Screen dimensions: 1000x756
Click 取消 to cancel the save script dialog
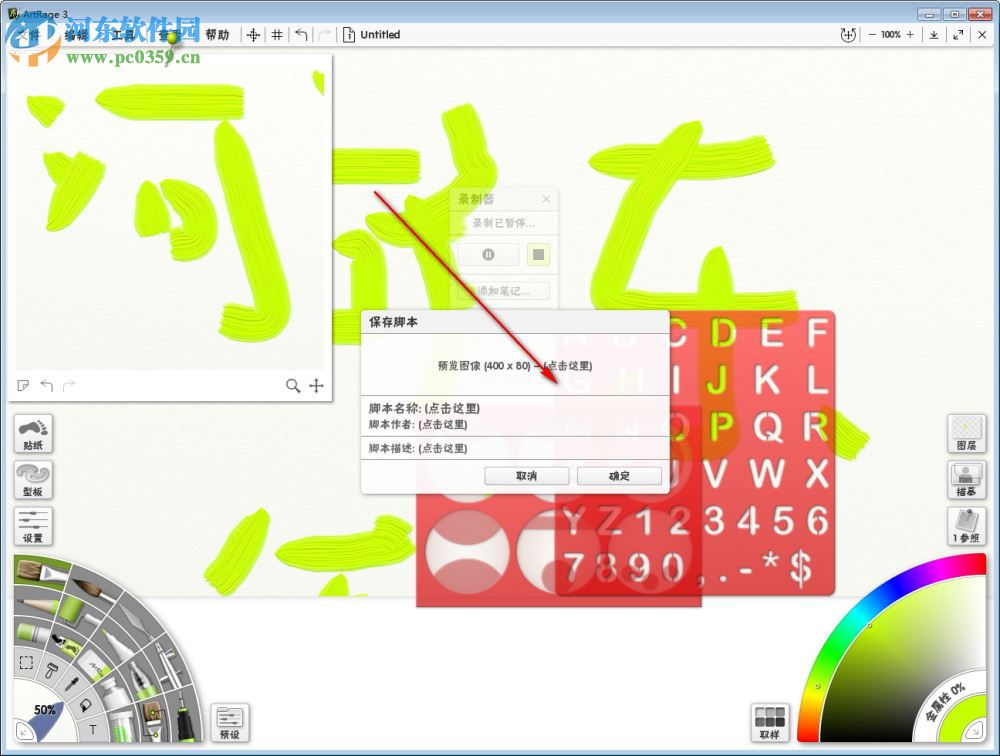point(527,476)
